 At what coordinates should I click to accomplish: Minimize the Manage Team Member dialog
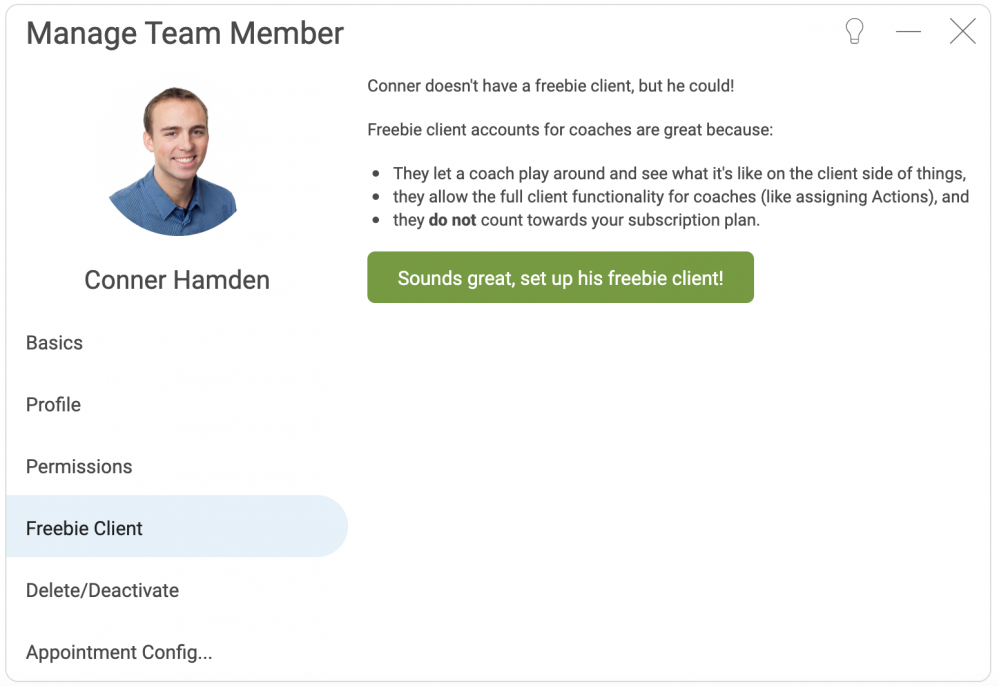pos(908,31)
